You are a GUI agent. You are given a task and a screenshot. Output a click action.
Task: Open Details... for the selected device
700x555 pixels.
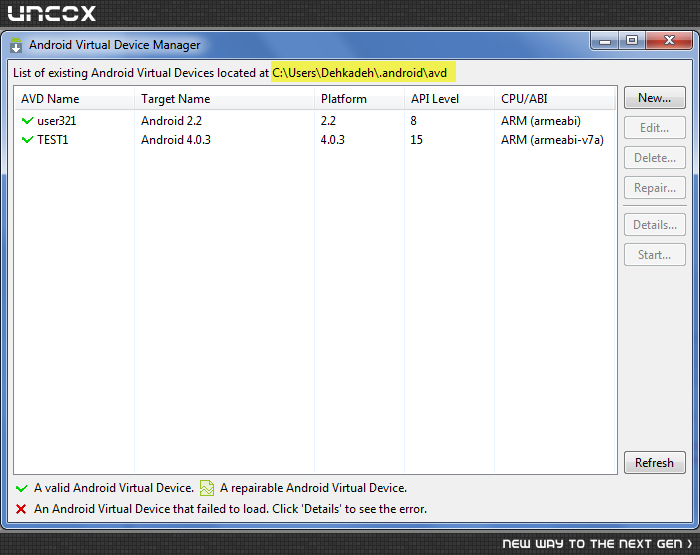pos(654,225)
